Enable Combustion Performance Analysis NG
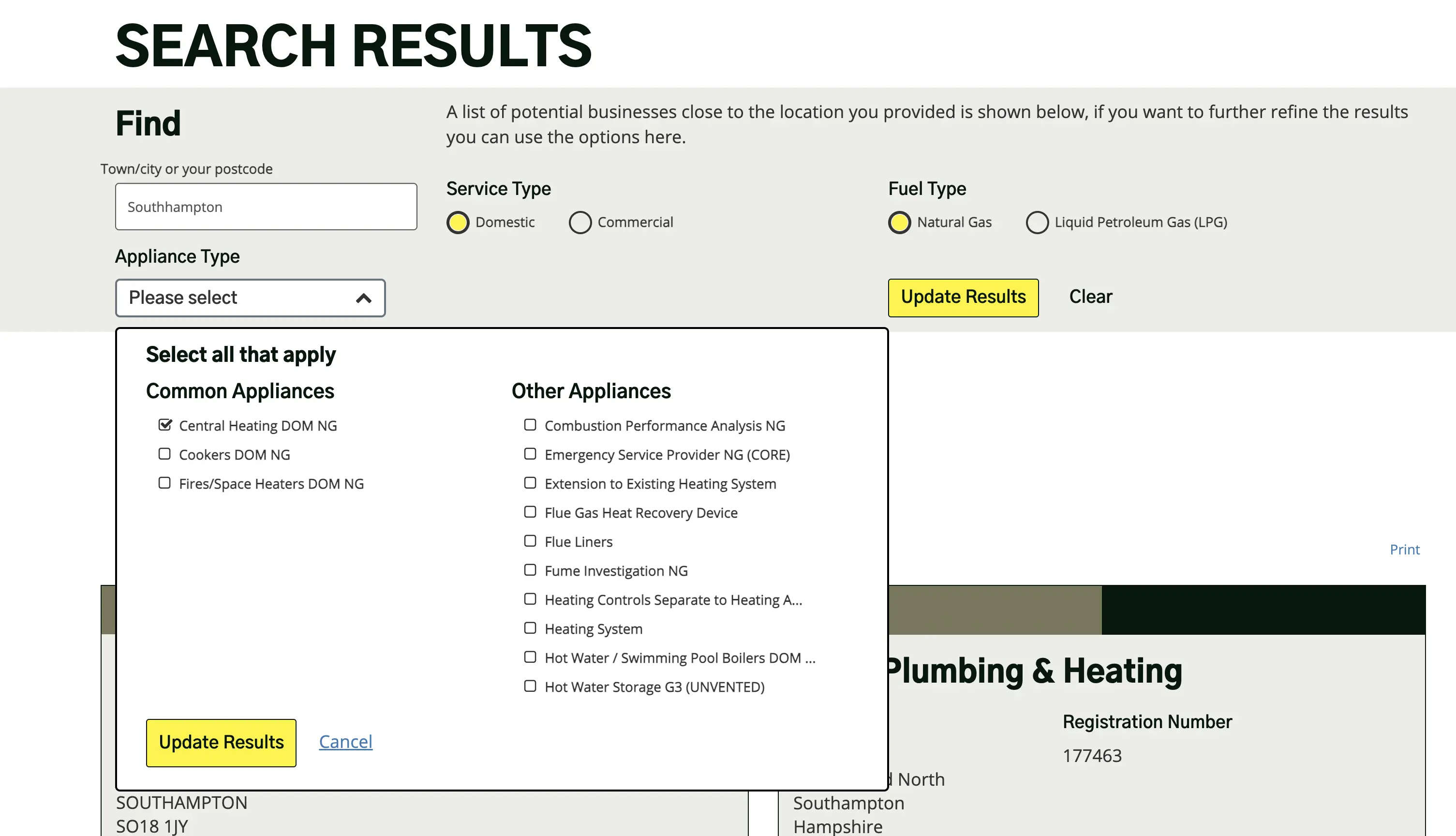The width and height of the screenshot is (1456, 836). click(x=530, y=425)
